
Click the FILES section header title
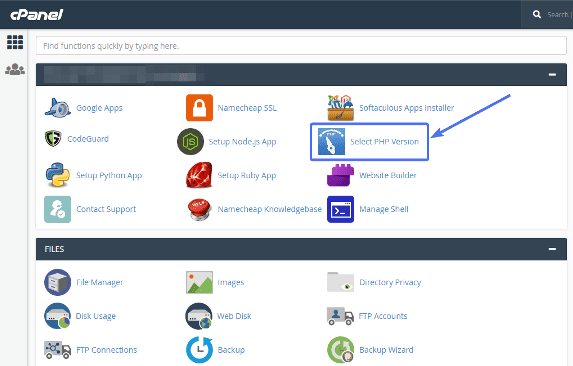(54, 249)
